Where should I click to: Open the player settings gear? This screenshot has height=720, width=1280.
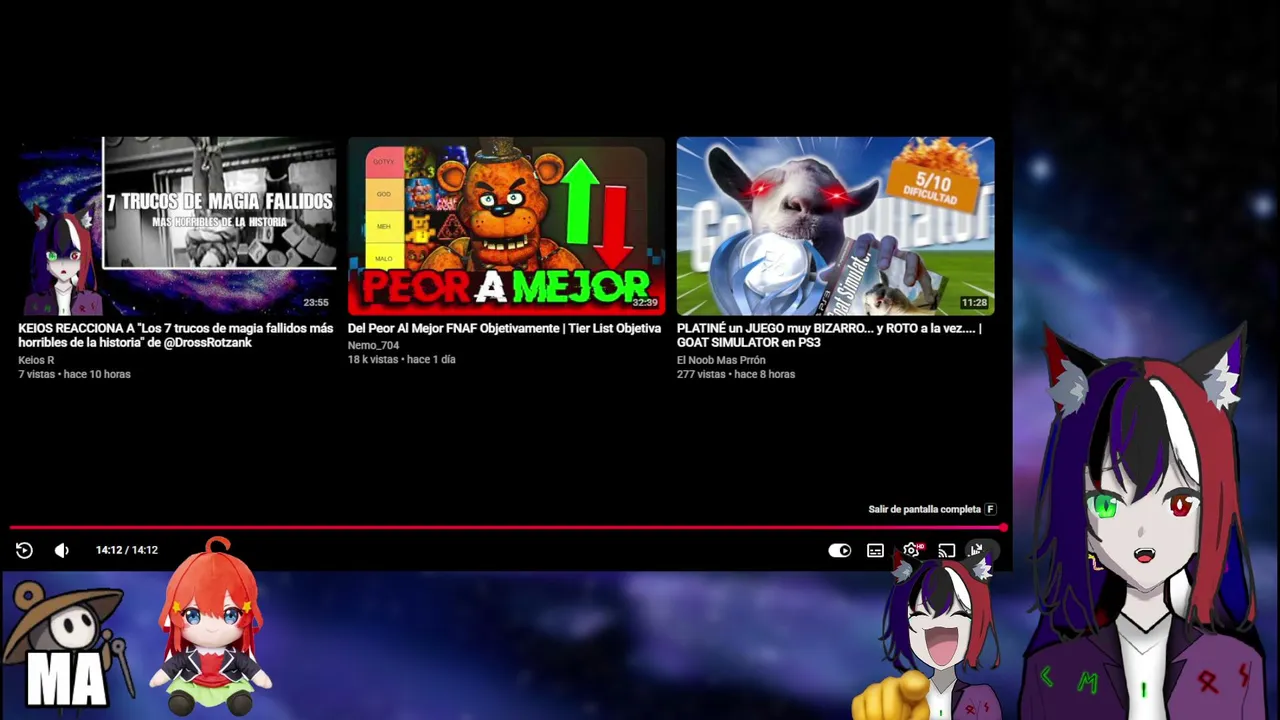coord(911,550)
